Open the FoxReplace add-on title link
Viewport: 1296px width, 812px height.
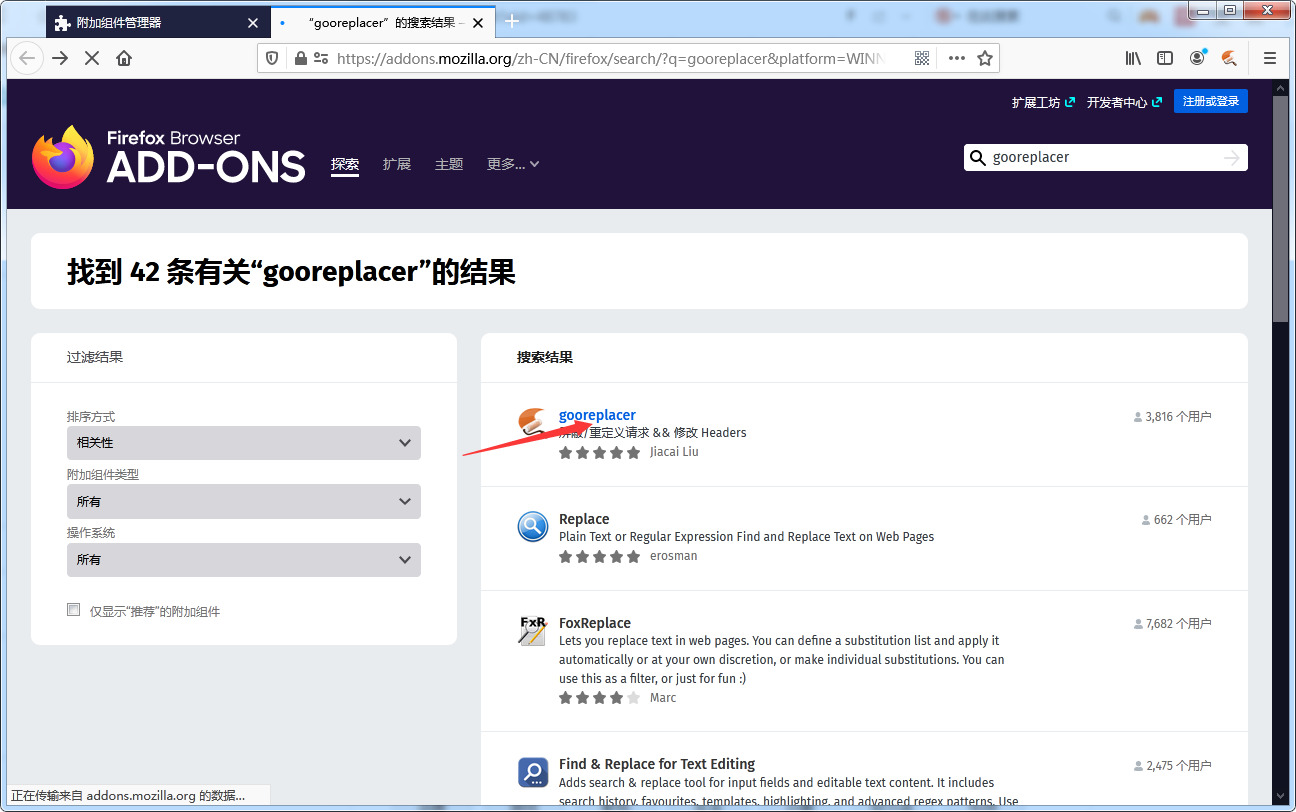595,623
